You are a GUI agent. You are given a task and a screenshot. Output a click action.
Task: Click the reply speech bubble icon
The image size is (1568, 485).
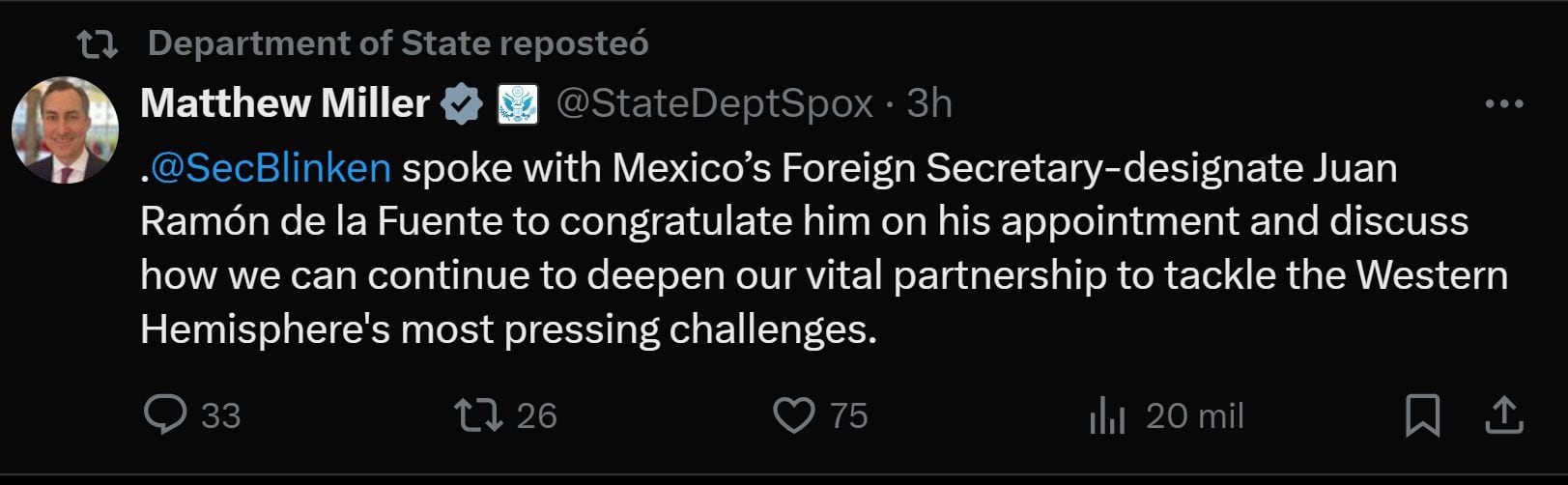point(165,415)
